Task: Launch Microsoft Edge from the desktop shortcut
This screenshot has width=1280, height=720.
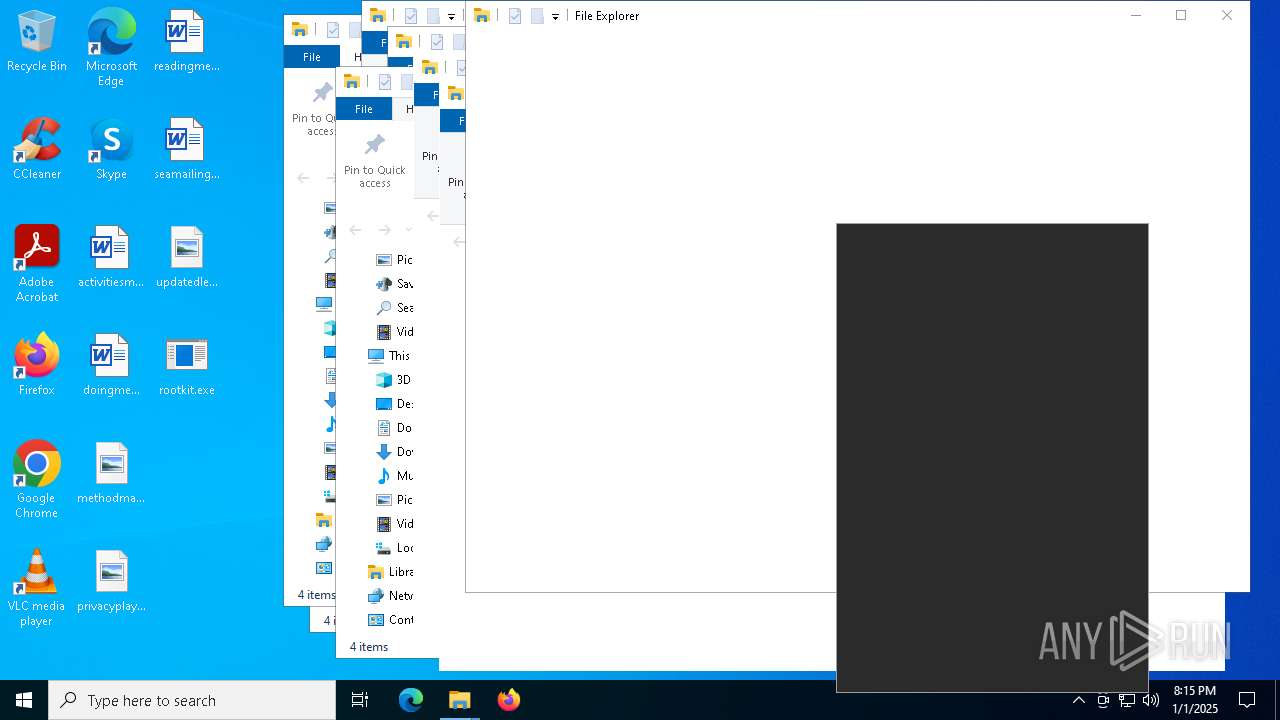Action: click(111, 48)
